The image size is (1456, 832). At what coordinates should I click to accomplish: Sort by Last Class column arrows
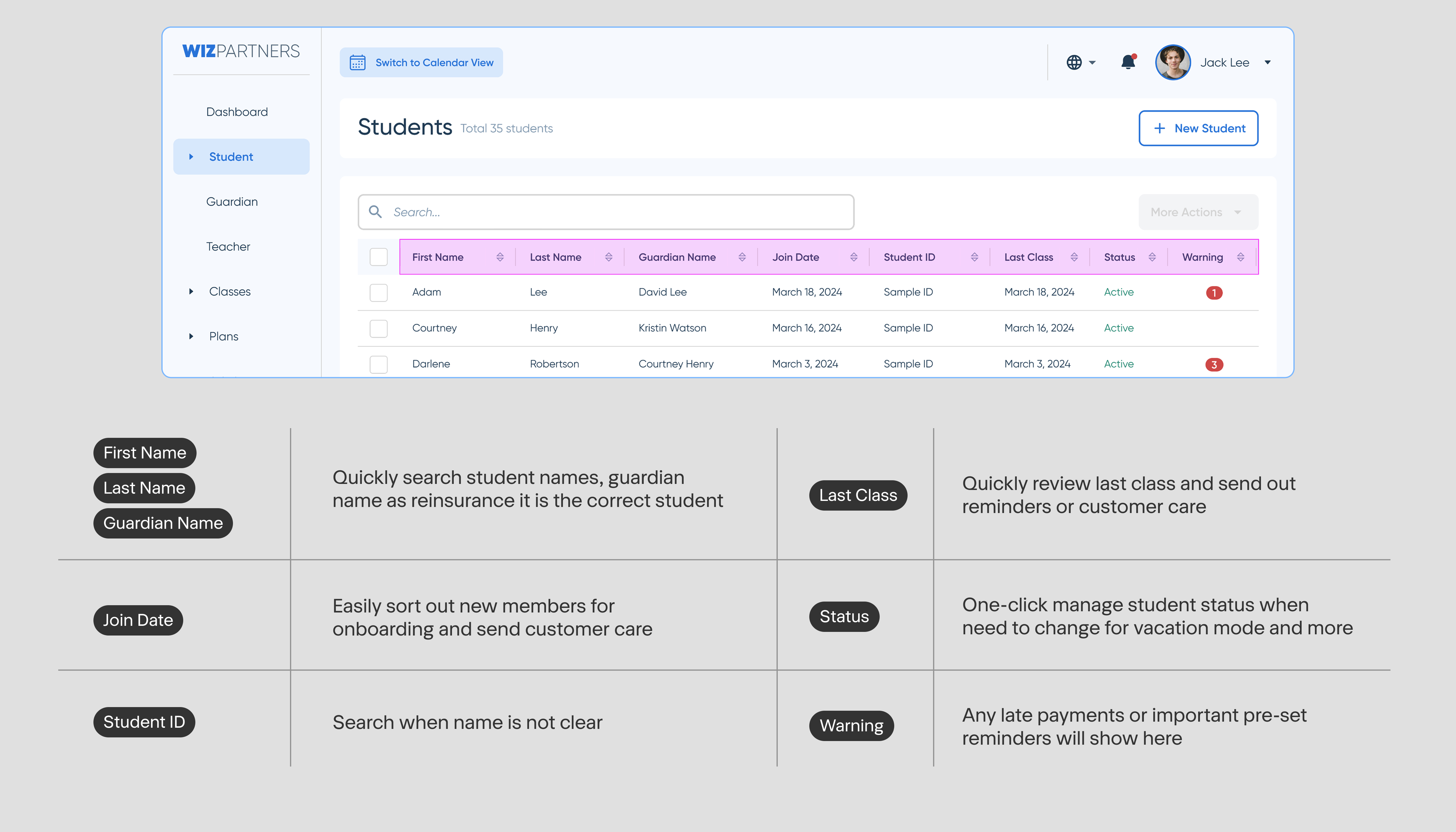coord(1074,257)
